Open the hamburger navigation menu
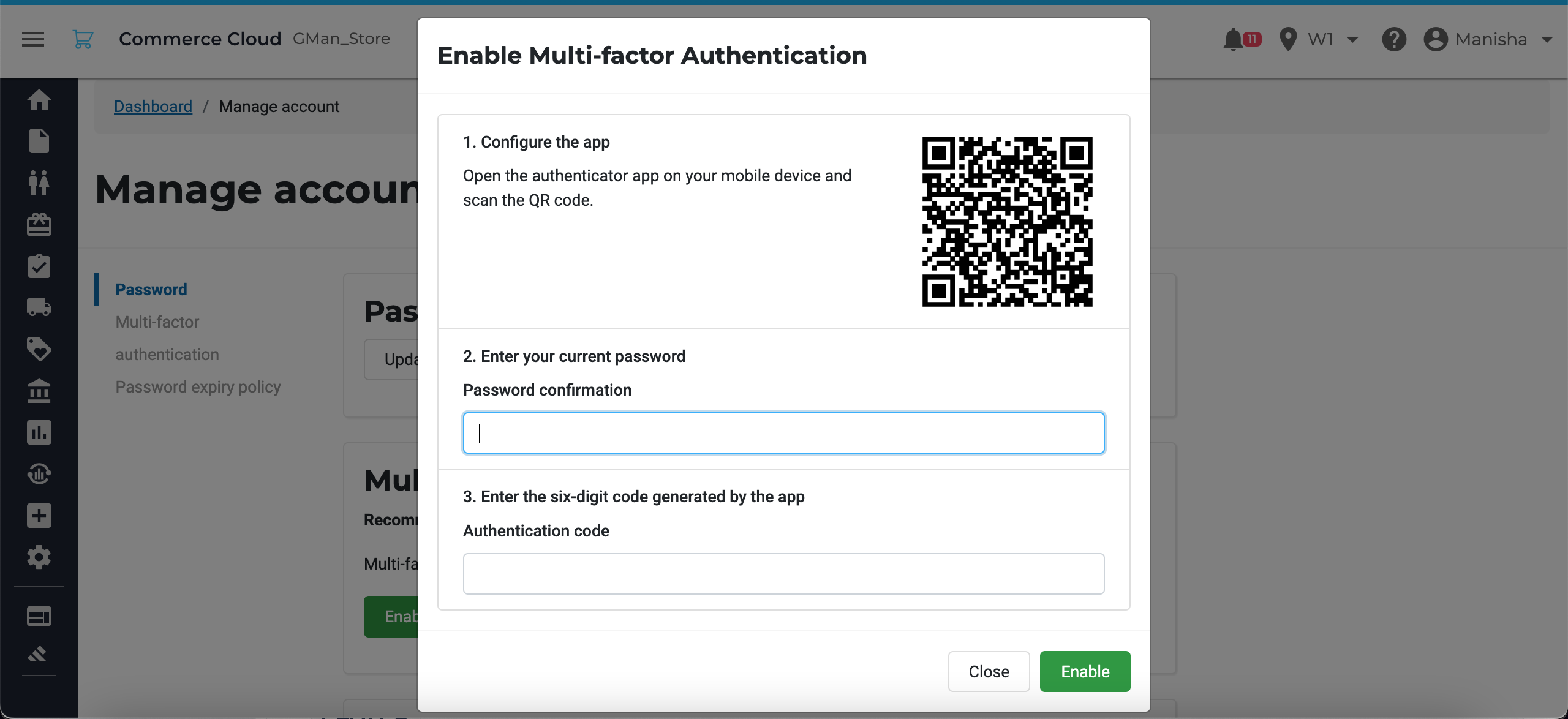This screenshot has height=719, width=1568. click(33, 39)
